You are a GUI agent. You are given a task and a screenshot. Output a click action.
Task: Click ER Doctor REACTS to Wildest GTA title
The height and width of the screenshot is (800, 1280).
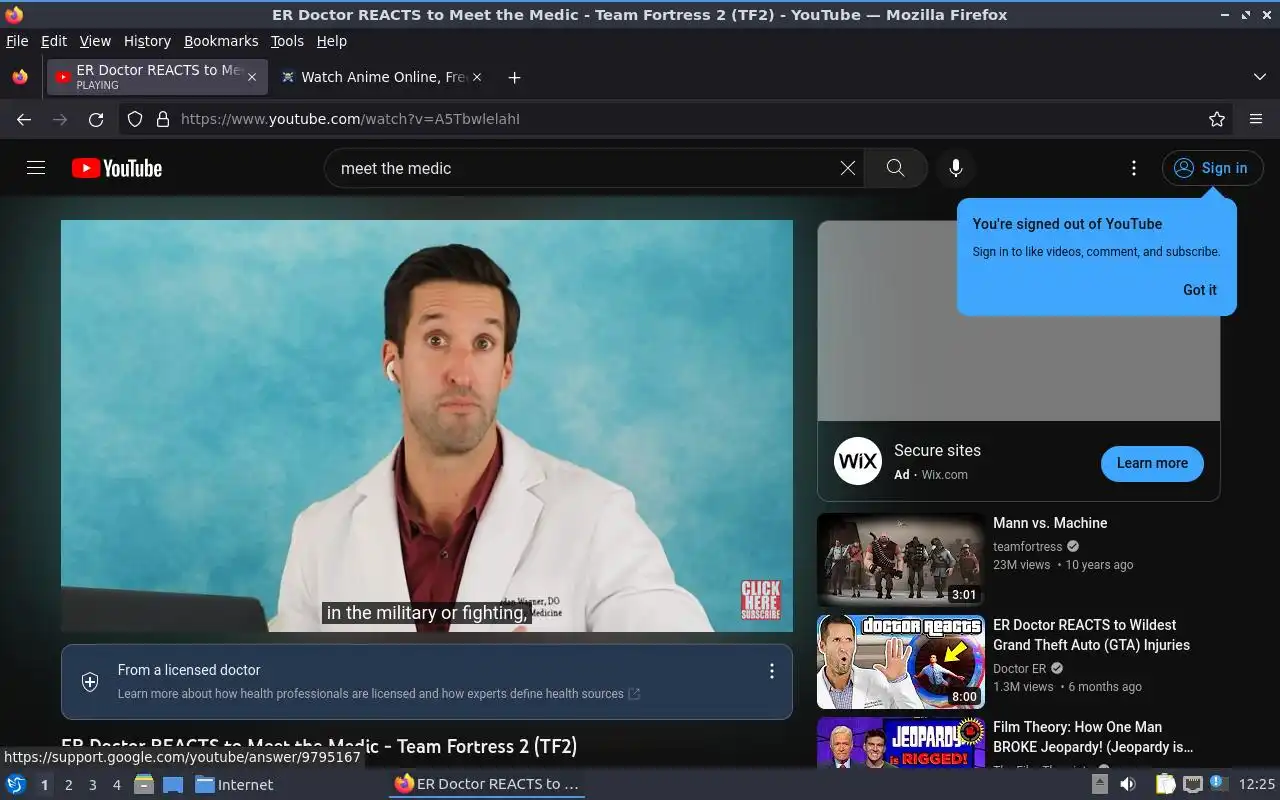1091,635
